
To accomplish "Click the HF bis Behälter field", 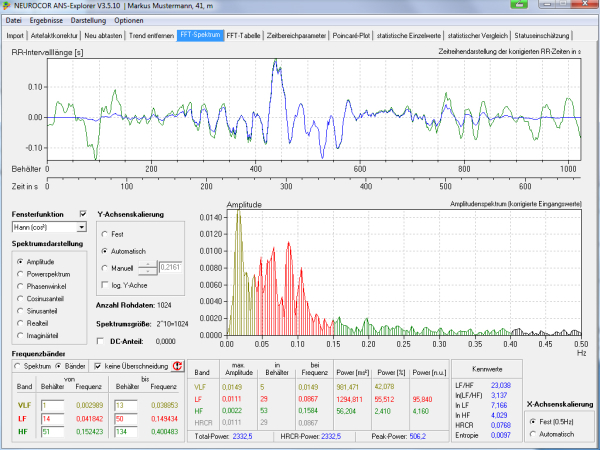I will (126, 432).
